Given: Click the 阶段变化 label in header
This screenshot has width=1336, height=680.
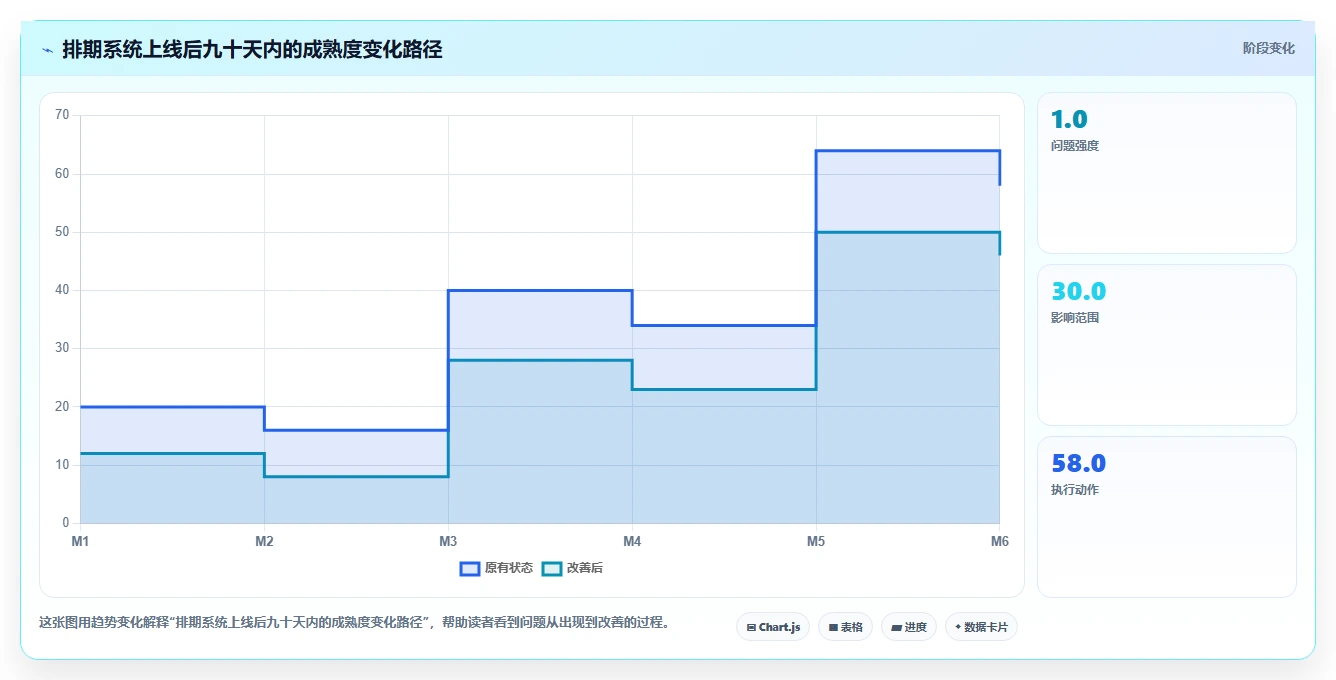Looking at the screenshot, I should pos(1268,48).
